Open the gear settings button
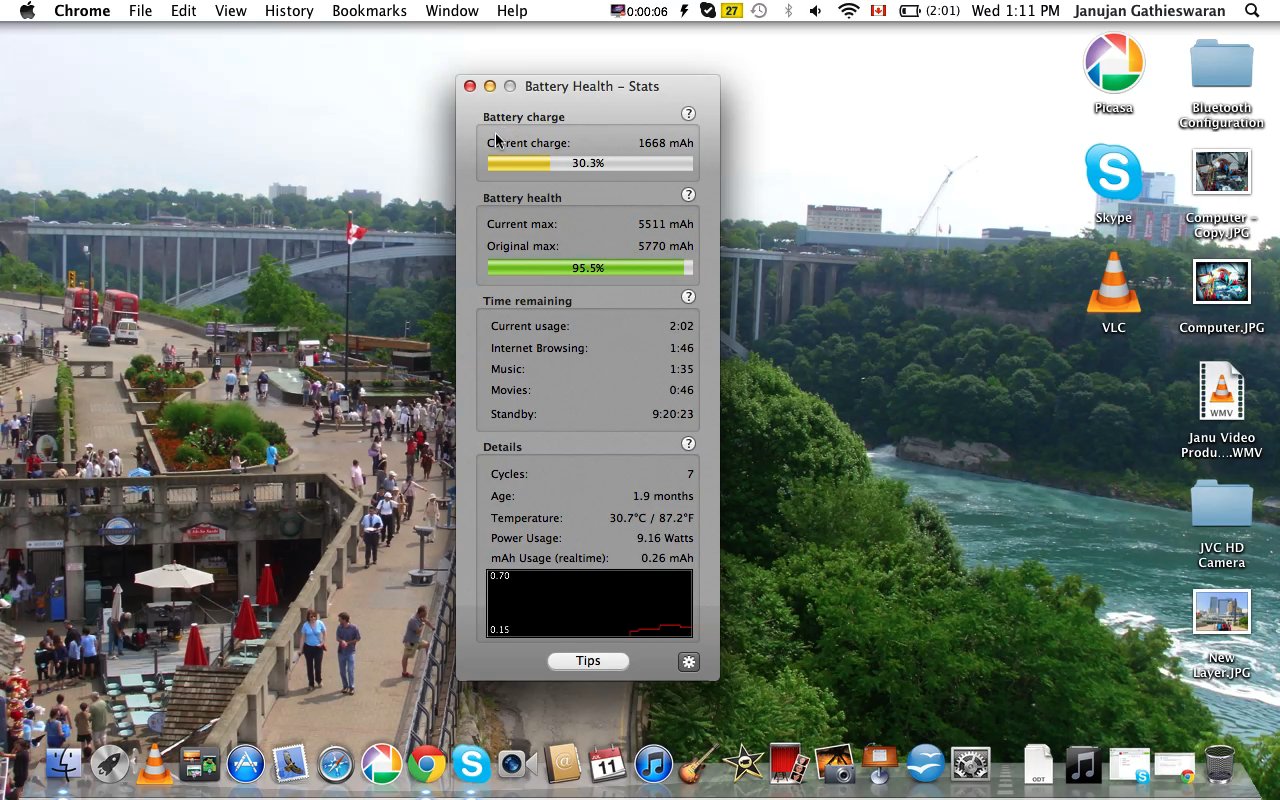Screen dimensions: 1280x800 [x=688, y=662]
